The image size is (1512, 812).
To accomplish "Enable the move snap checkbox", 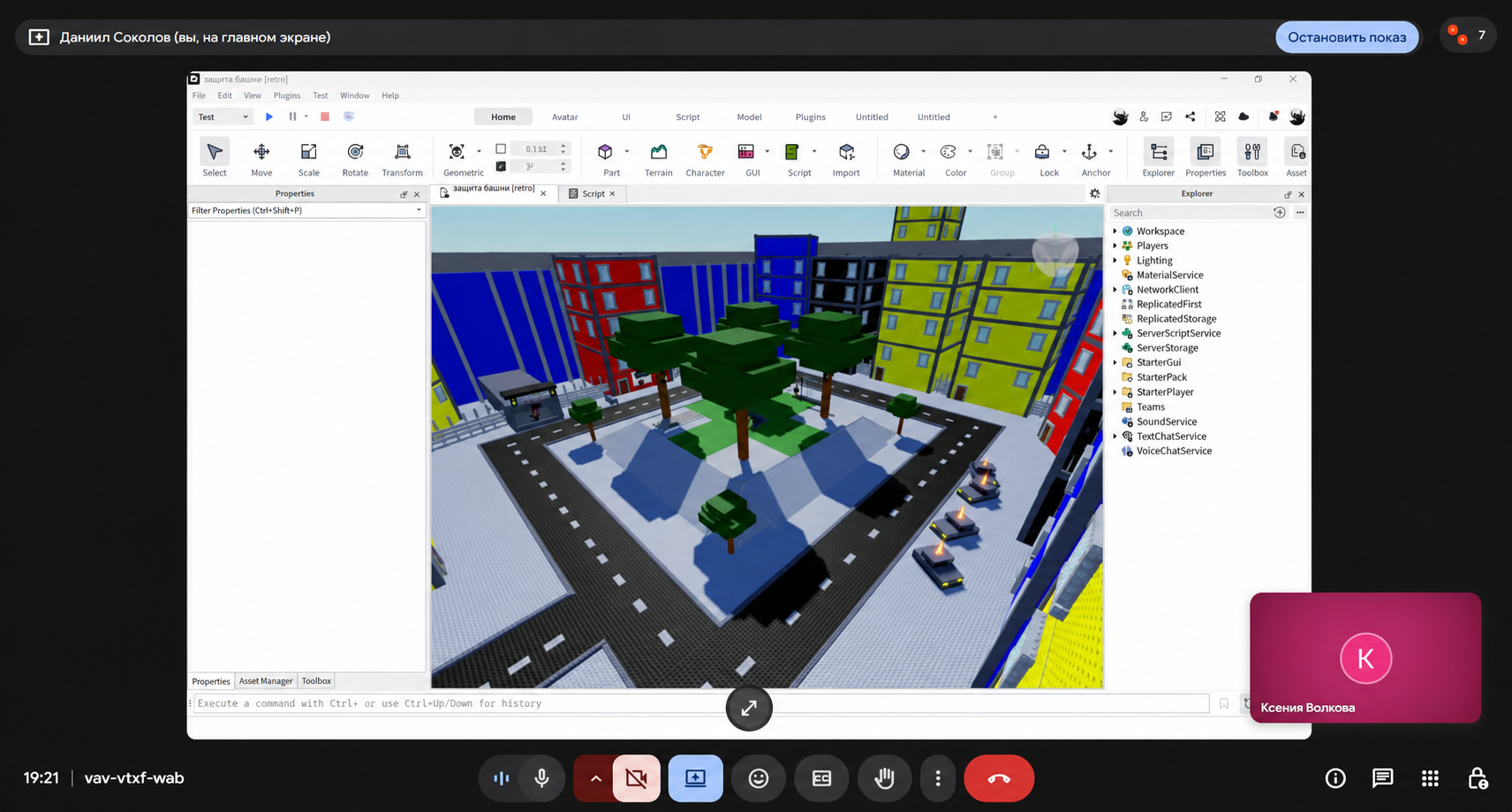I will coord(501,148).
